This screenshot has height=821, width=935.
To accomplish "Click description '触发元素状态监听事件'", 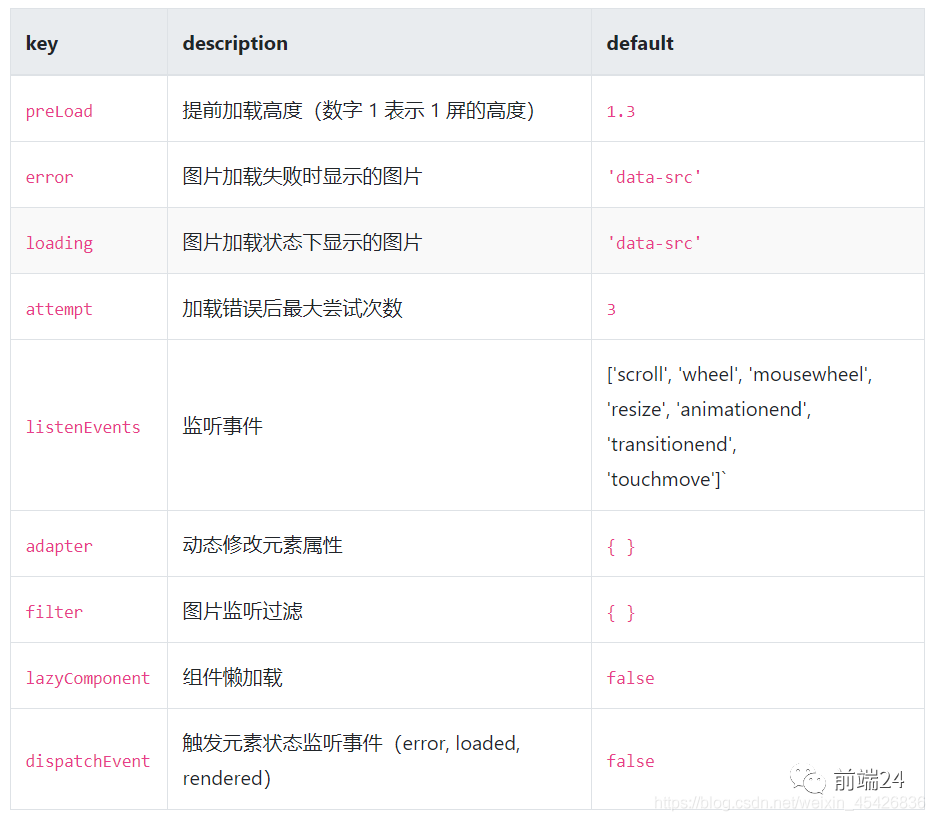I will click(x=283, y=743).
